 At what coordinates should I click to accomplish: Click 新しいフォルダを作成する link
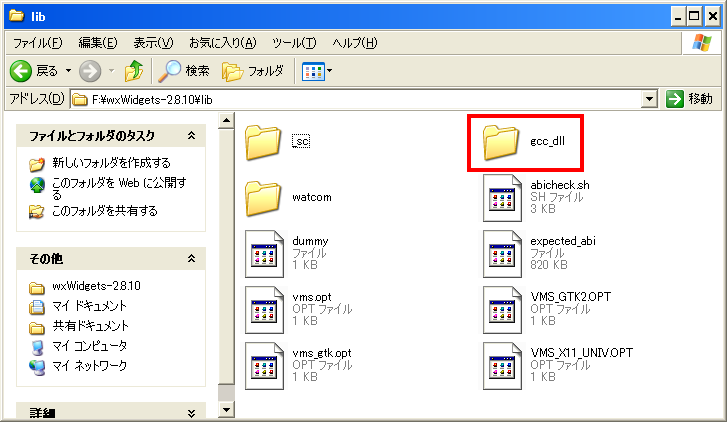111,163
